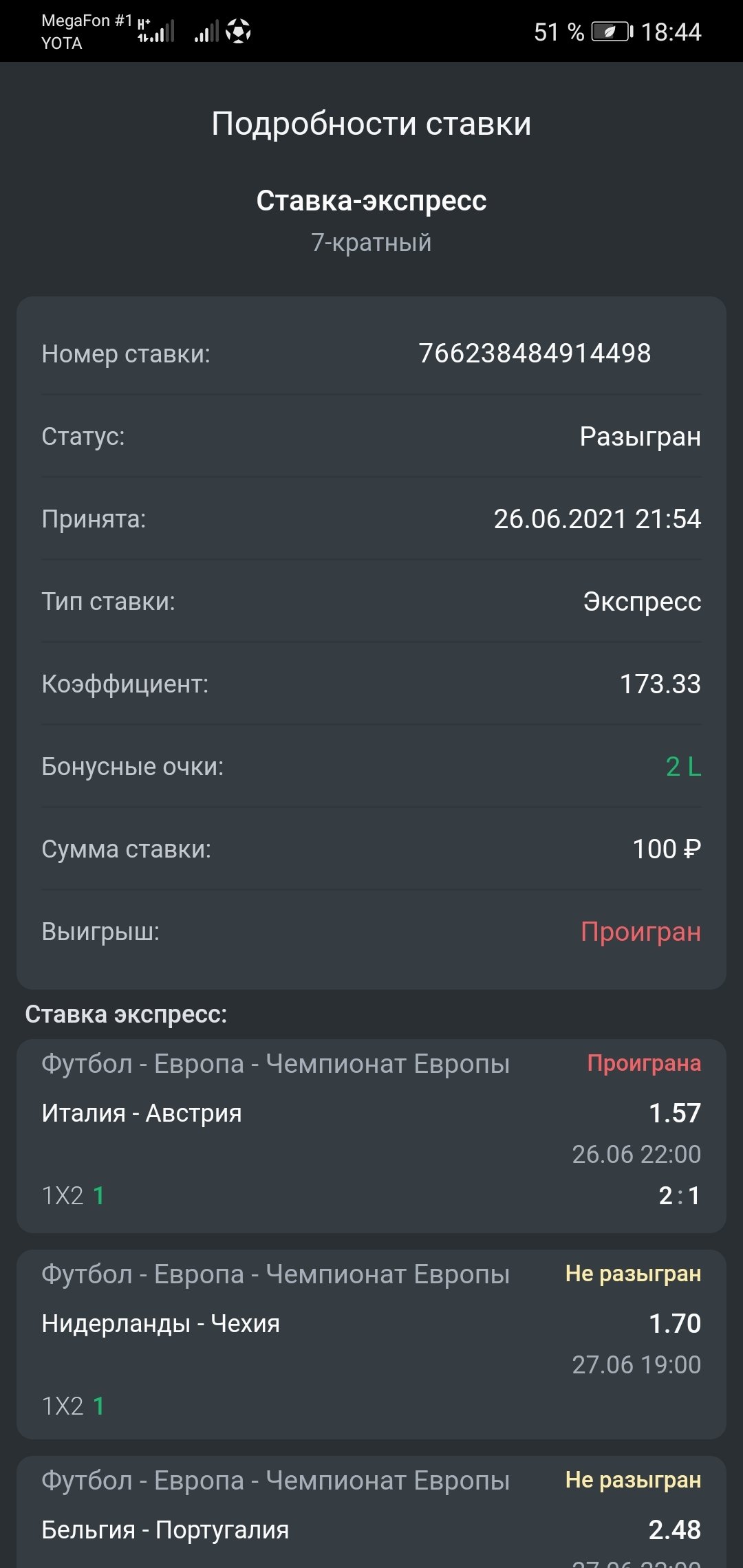Tap the Проиграна label on Italy bet
This screenshot has height=1568, width=743.
[644, 1063]
